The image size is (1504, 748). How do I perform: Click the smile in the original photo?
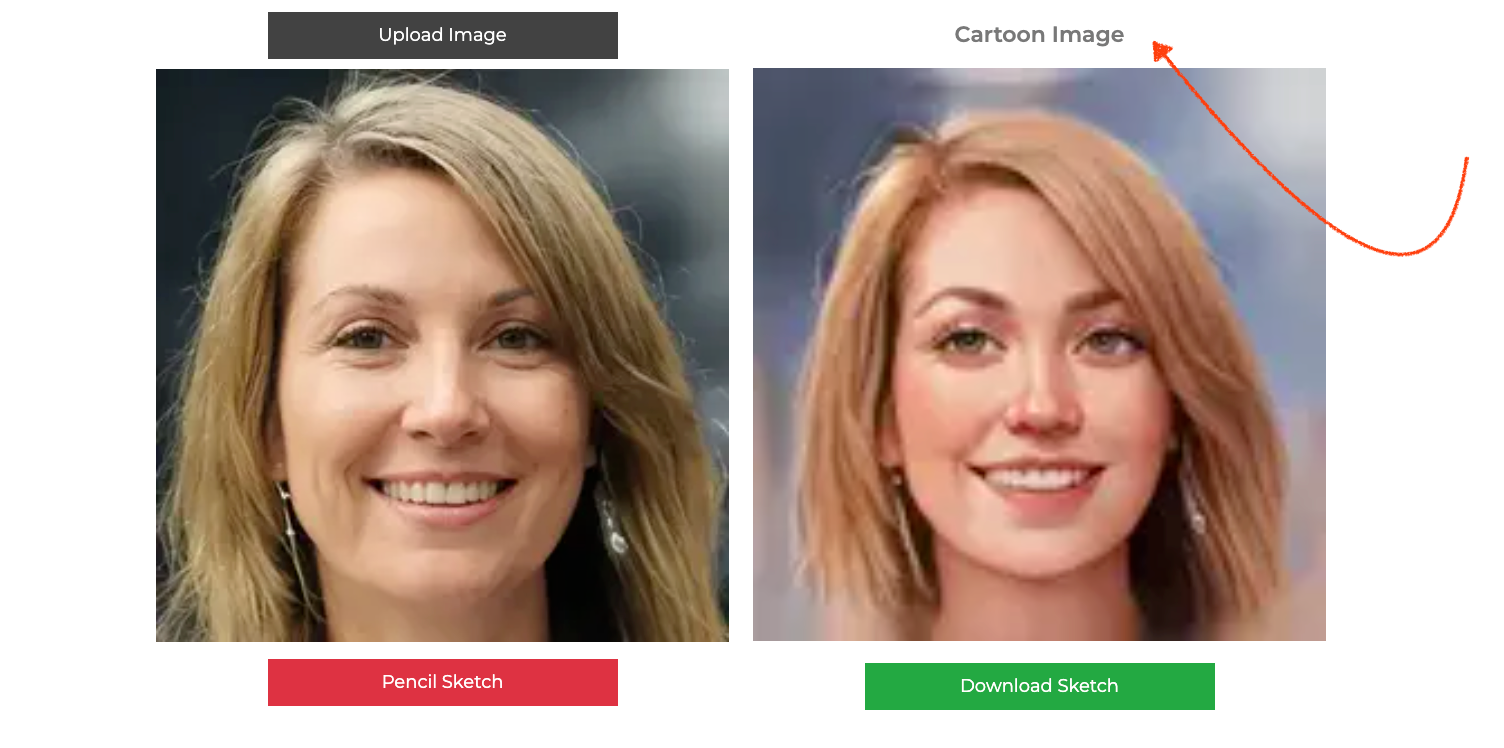coord(441,492)
